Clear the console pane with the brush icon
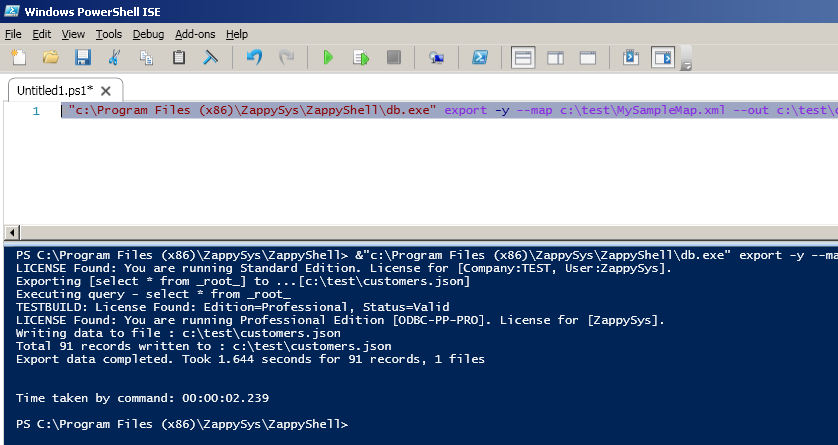 [211, 57]
